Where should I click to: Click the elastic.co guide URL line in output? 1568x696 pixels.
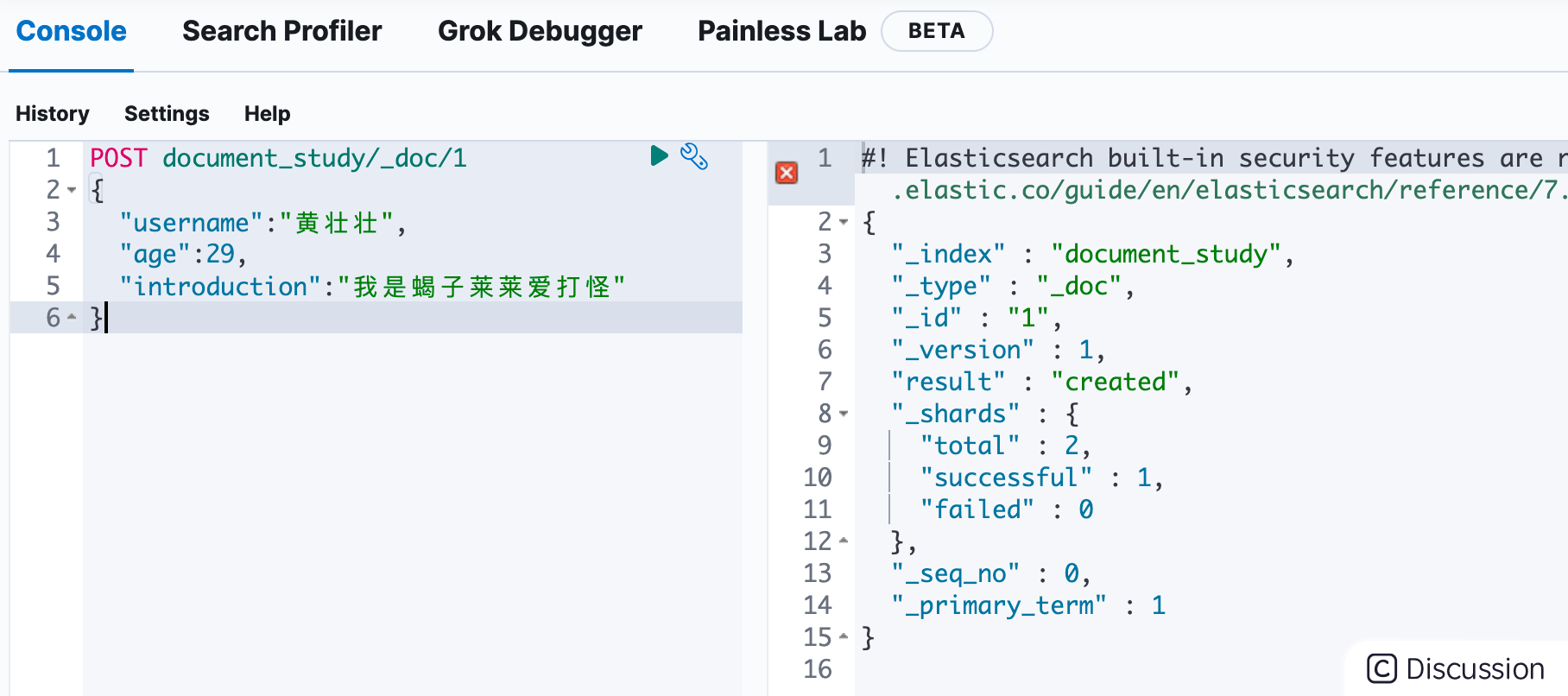tap(1230, 190)
